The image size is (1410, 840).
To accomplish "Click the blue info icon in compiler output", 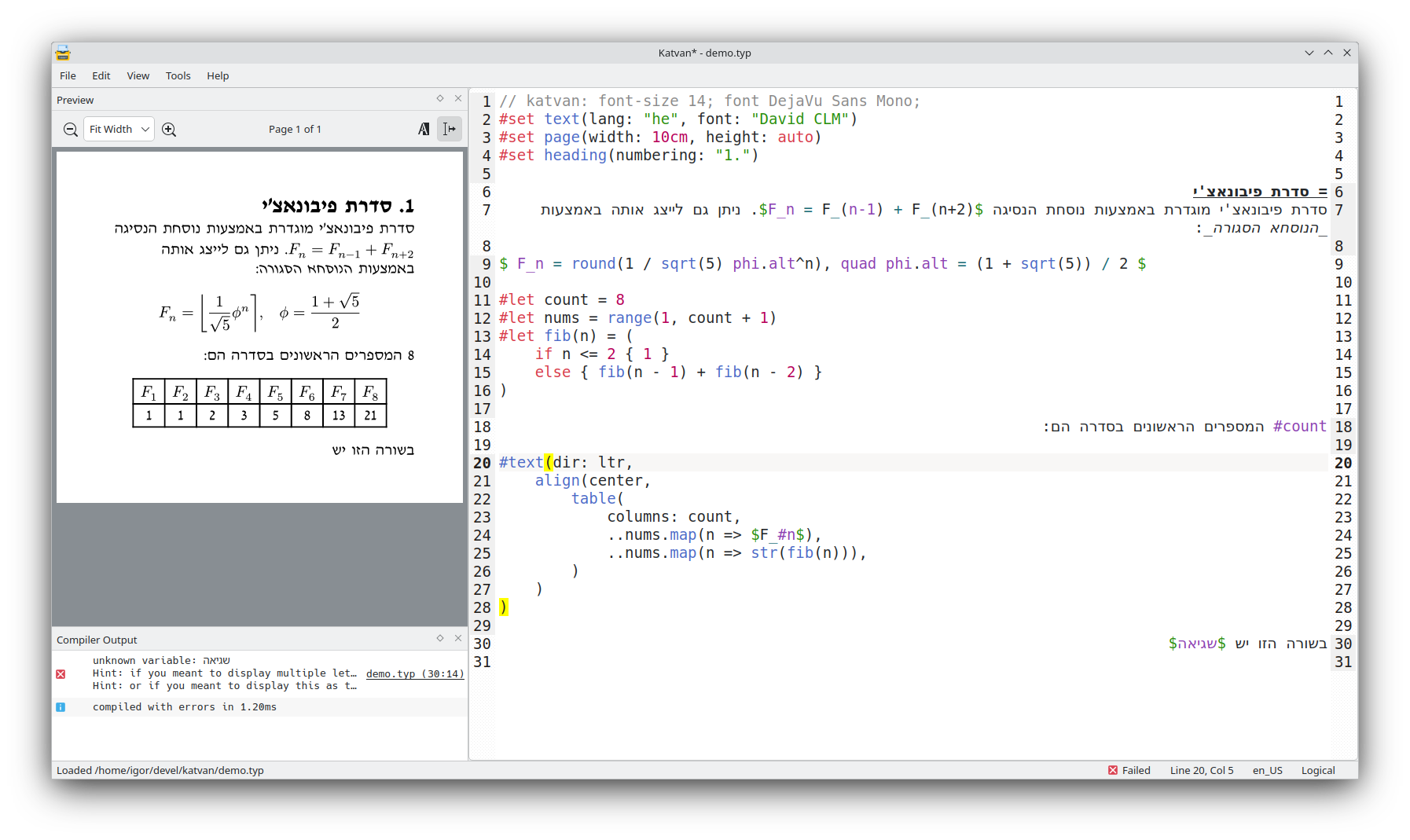I will coord(61,707).
